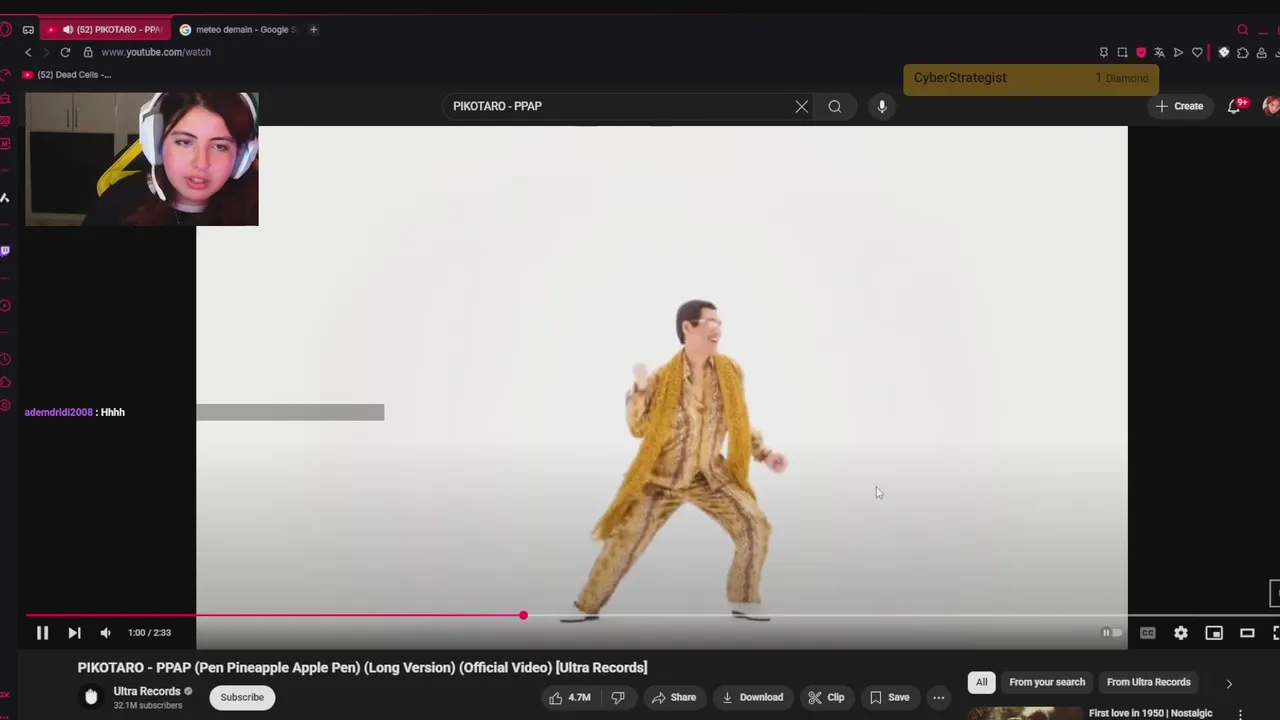Start voice search with microphone

pyautogui.click(x=881, y=106)
